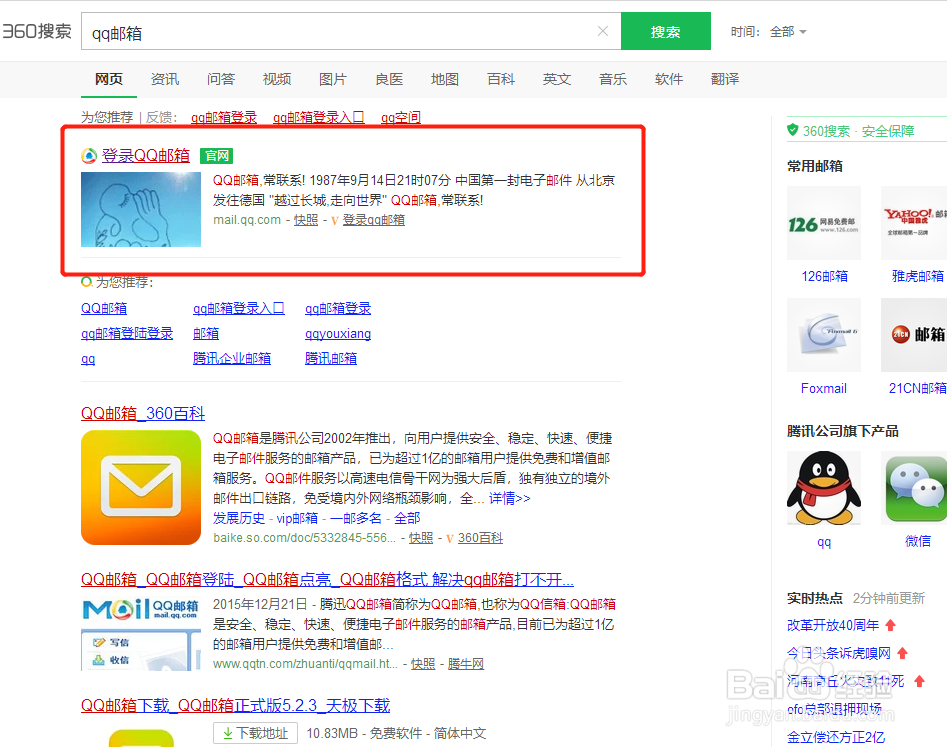Click the 360 icon beside 登录QQ邮箱

click(89, 156)
